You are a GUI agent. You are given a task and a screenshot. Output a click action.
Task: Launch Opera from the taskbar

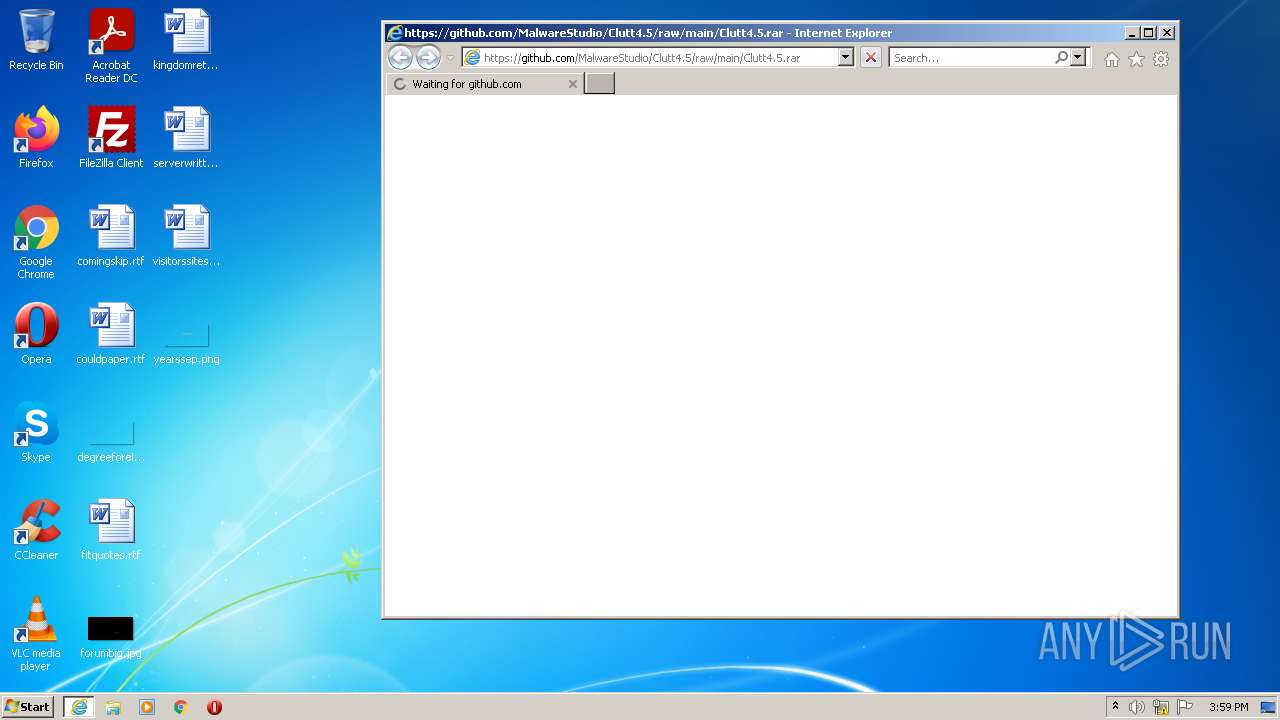click(214, 707)
